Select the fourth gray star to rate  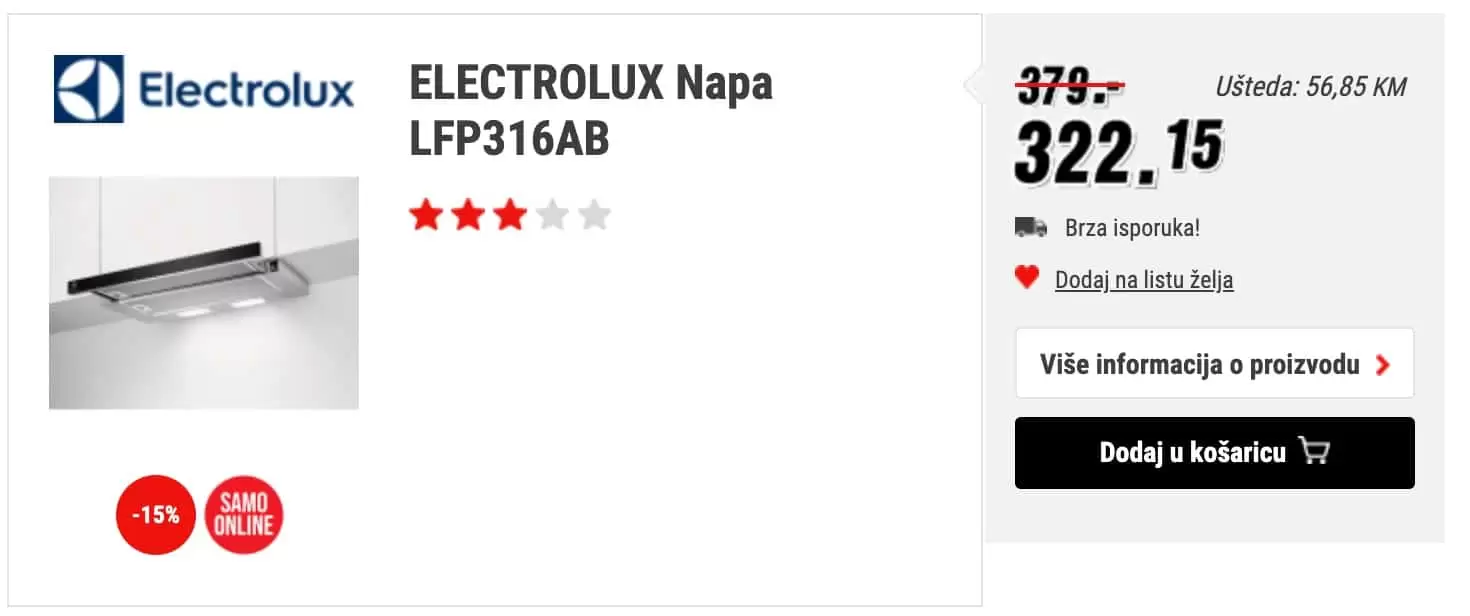click(x=550, y=214)
